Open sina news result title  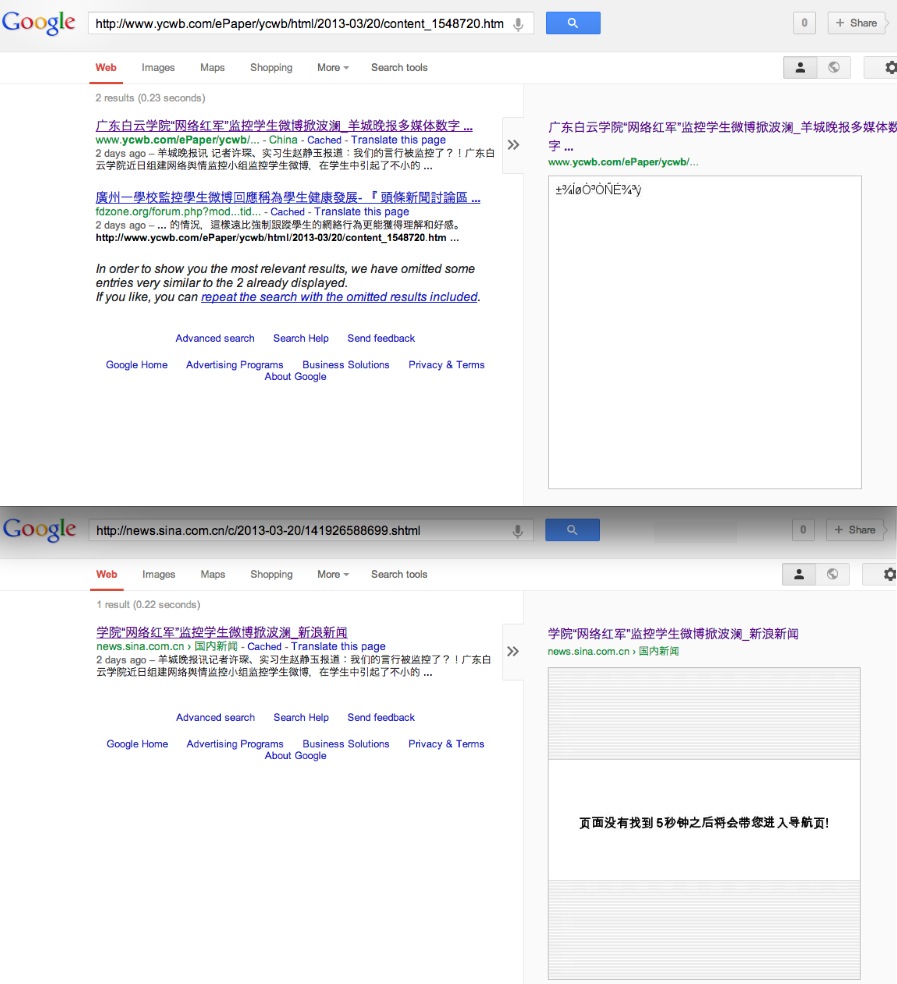point(222,633)
